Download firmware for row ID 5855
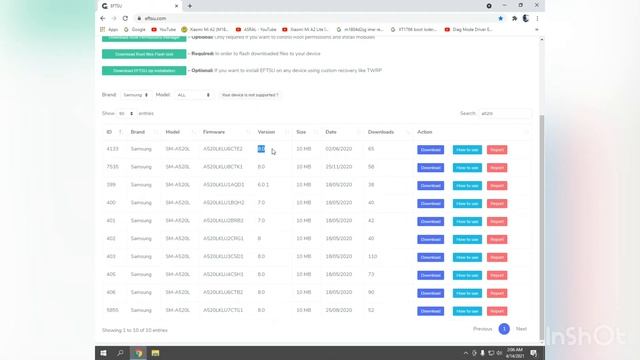This screenshot has width=640, height=360. [x=431, y=311]
